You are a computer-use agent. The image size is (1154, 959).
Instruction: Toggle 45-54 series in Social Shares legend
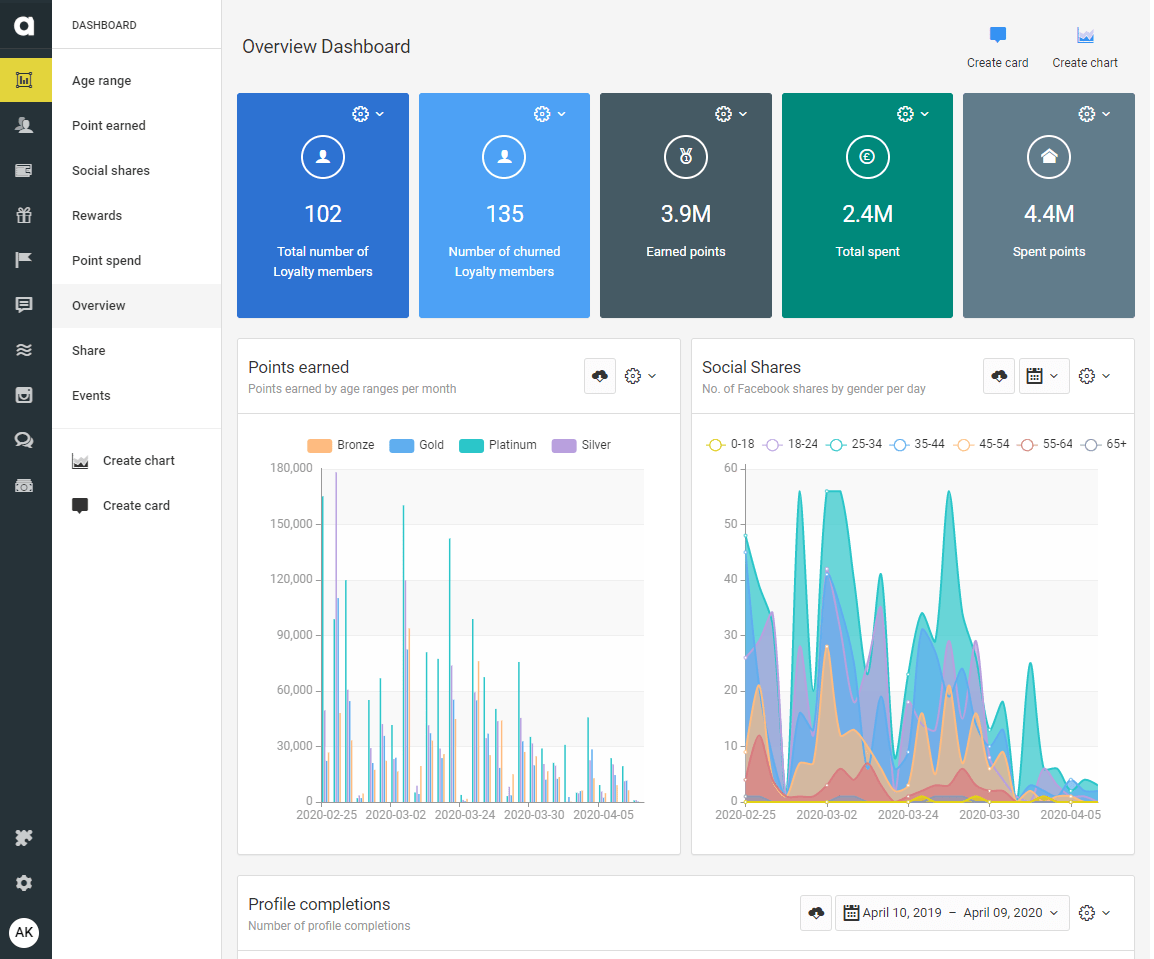[x=982, y=445]
